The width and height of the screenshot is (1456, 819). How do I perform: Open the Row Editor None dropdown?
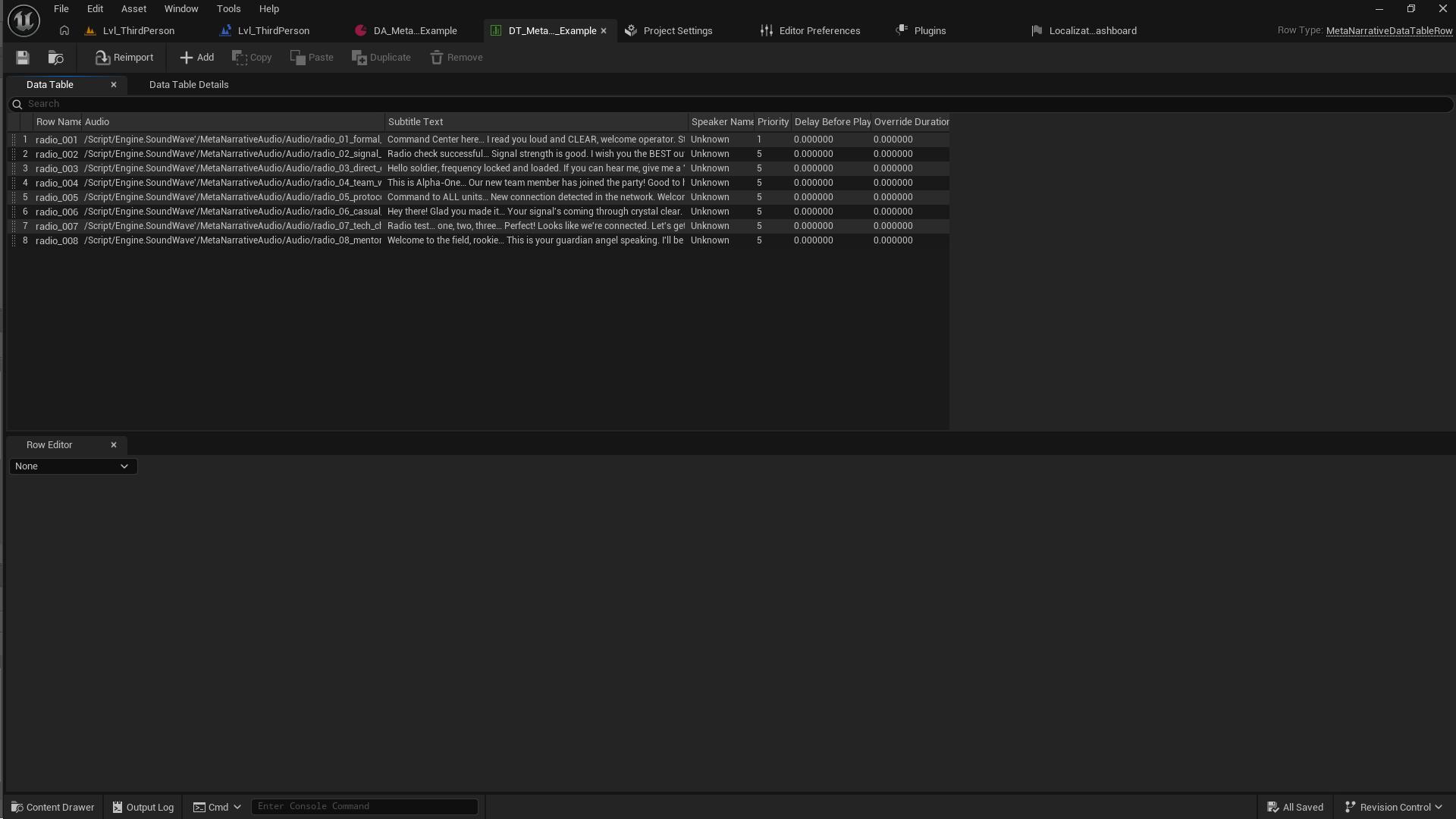point(72,466)
